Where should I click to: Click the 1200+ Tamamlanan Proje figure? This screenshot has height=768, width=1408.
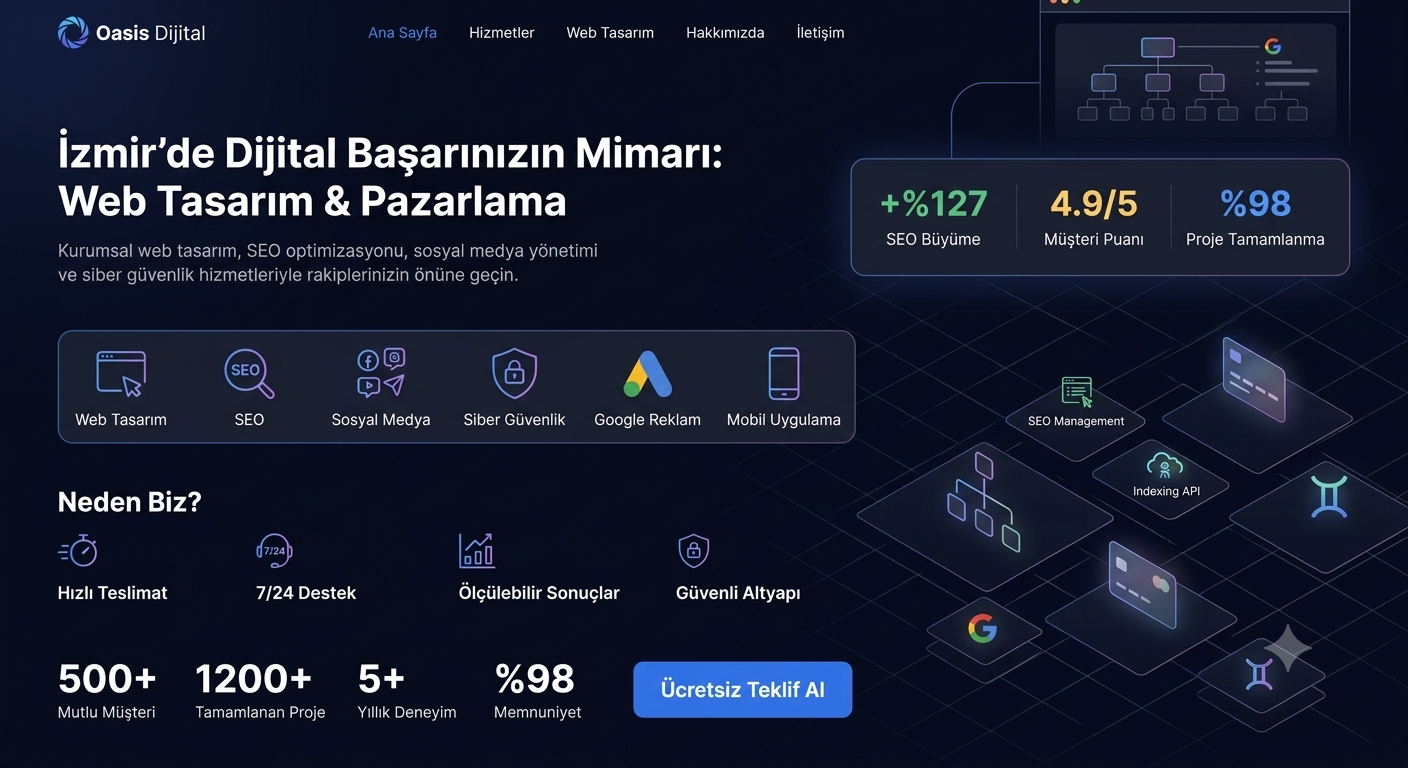(x=260, y=691)
